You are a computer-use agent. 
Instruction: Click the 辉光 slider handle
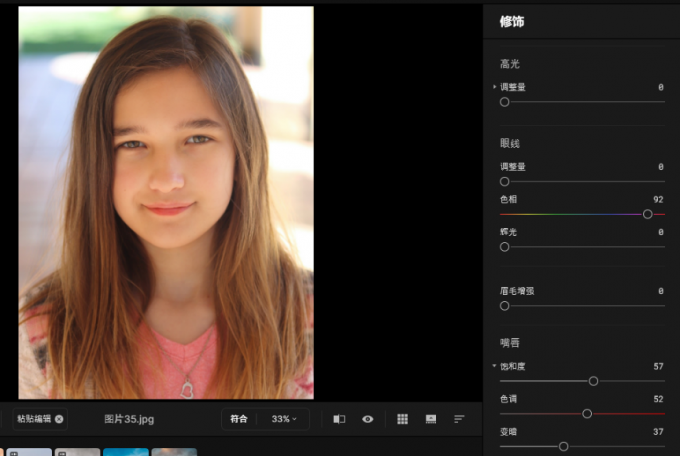(505, 246)
